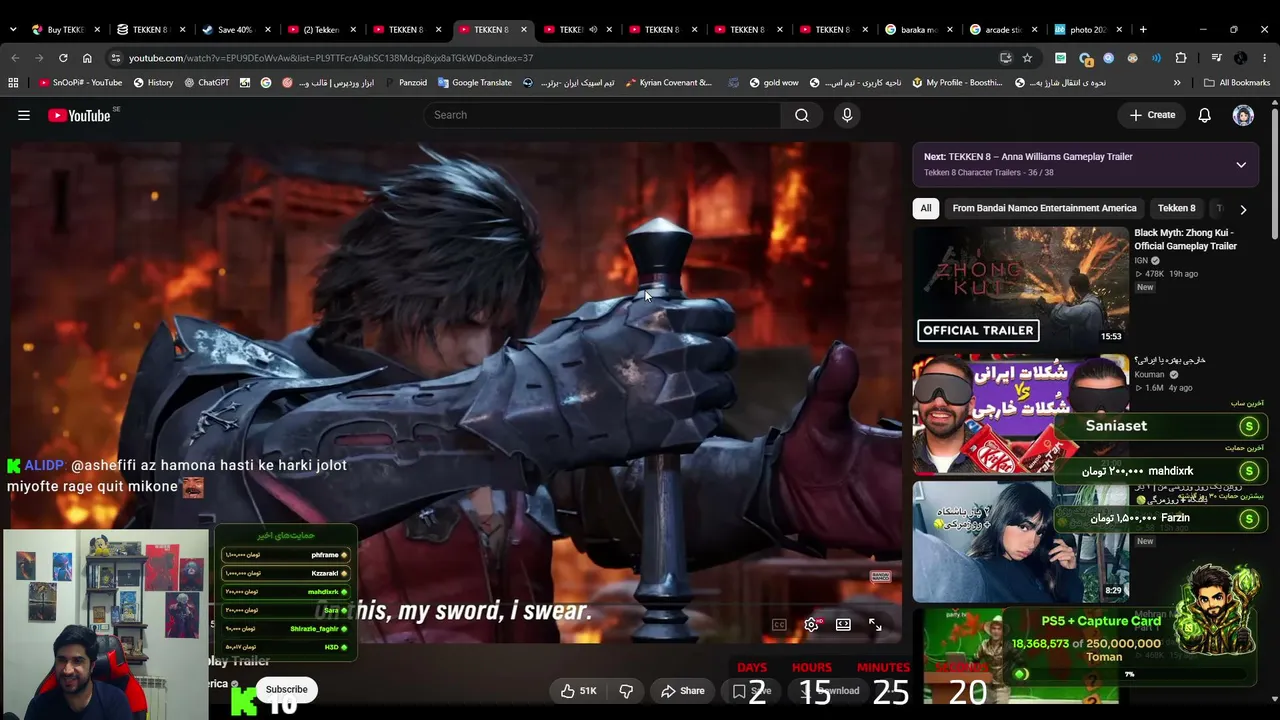Open the ChatGPT bookmark

click(x=206, y=83)
